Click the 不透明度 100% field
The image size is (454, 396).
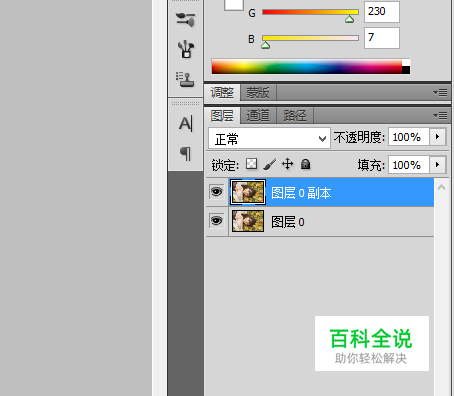409,137
